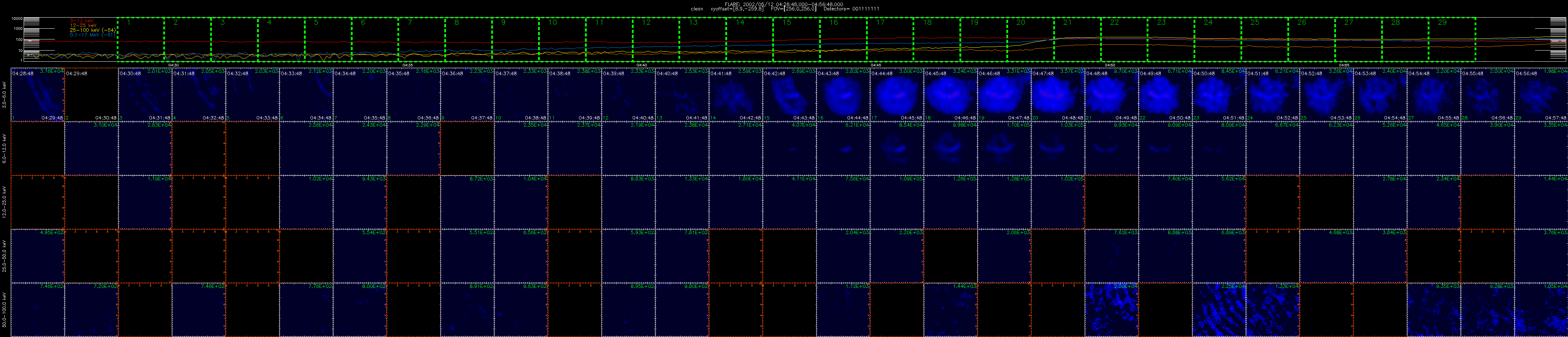Select interval 27 in the lightcurve

(1359, 39)
